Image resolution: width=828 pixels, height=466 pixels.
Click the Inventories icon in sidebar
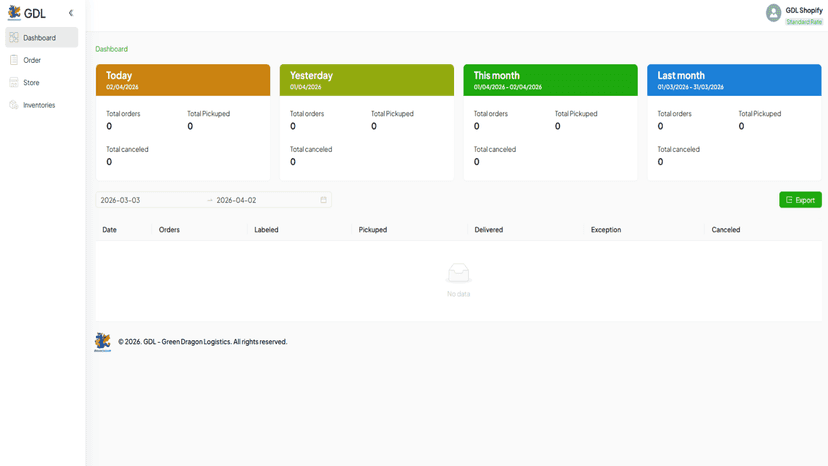pyautogui.click(x=14, y=105)
